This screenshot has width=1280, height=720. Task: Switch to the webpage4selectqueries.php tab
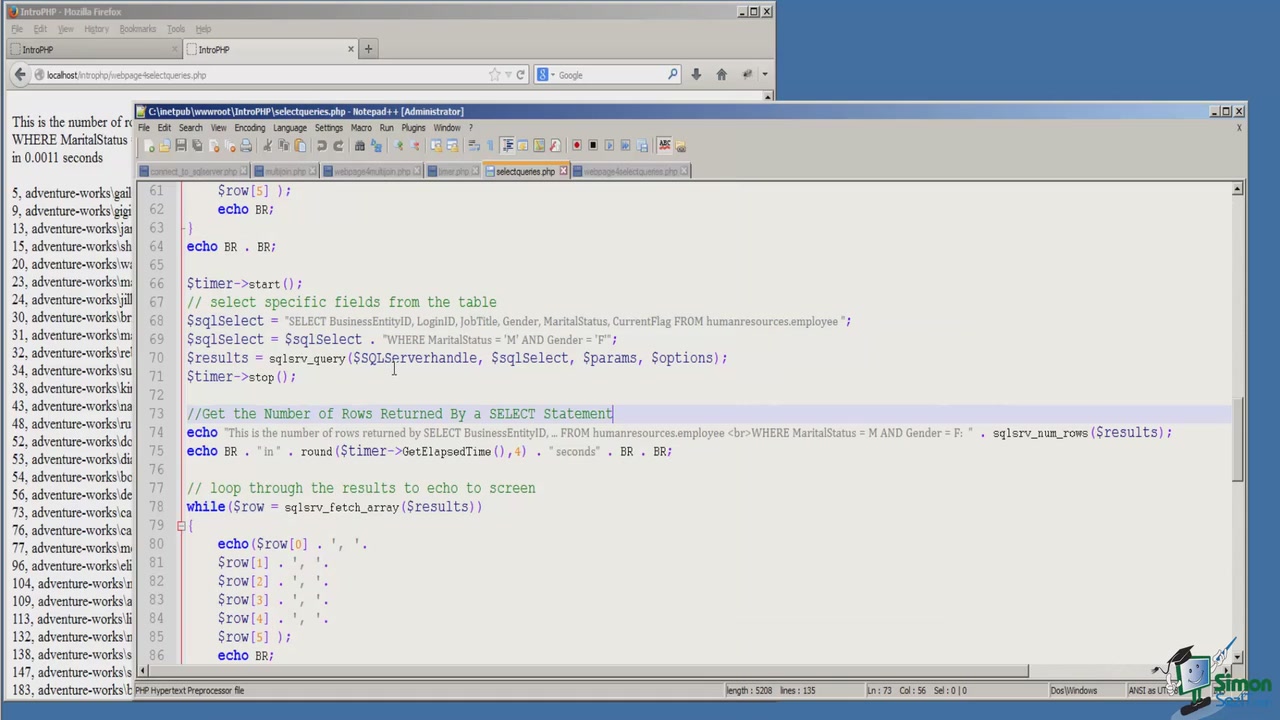(630, 172)
